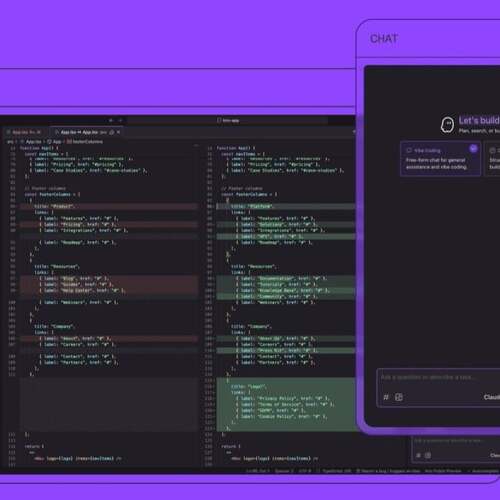This screenshot has height=500, width=500.
Task: Click the added line label "Knowledge Base"
Action: pyautogui.click(x=285, y=290)
